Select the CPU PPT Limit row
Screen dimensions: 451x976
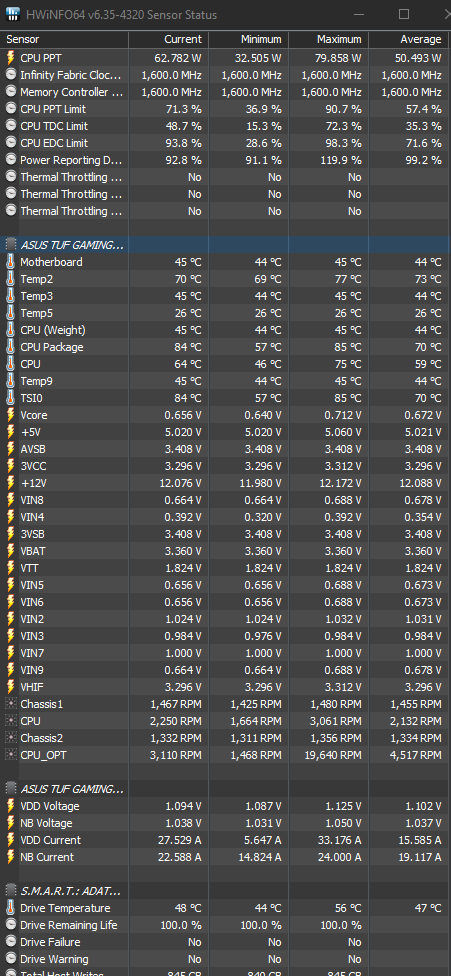pos(225,109)
